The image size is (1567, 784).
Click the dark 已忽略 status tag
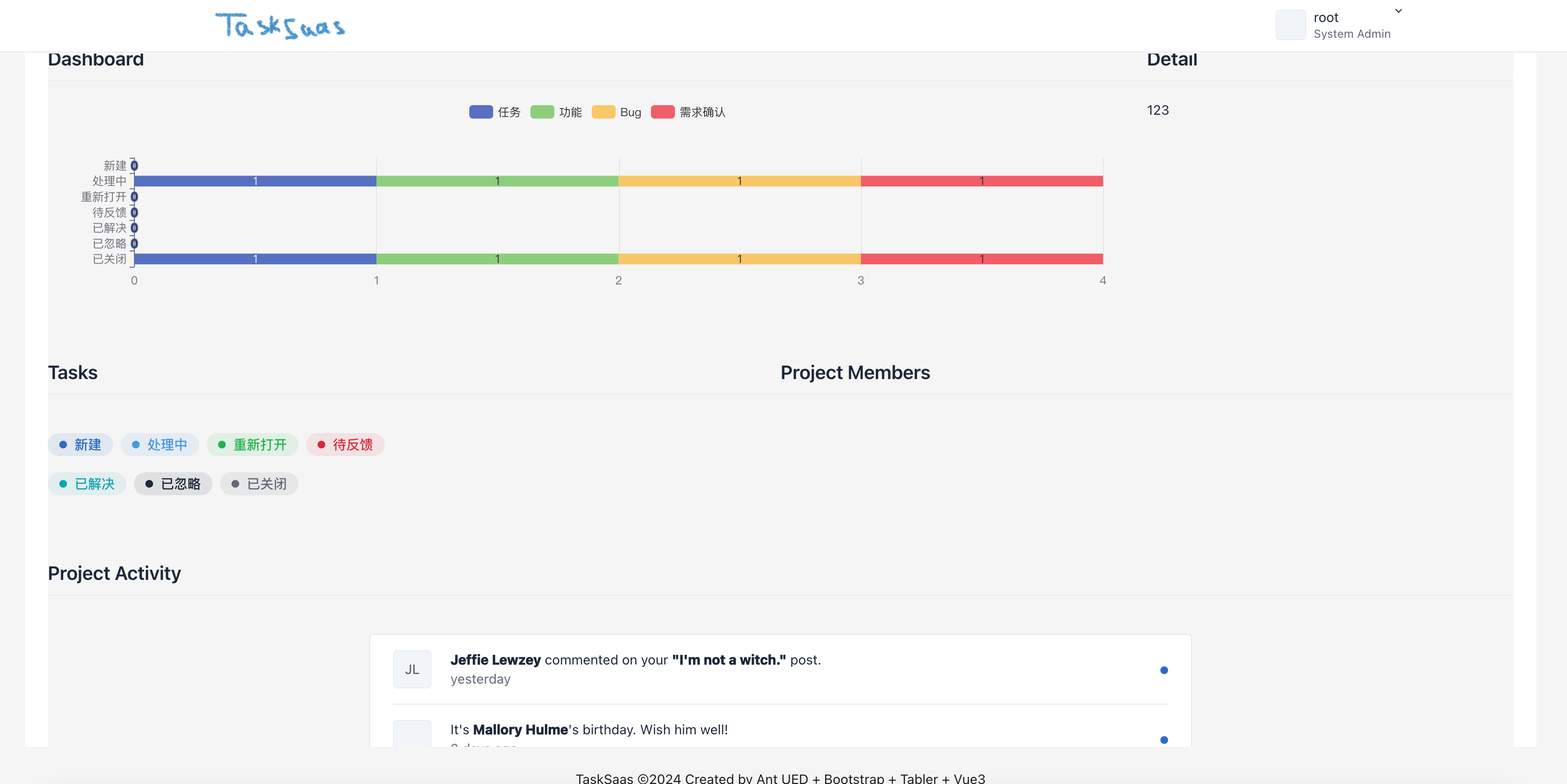click(x=173, y=484)
